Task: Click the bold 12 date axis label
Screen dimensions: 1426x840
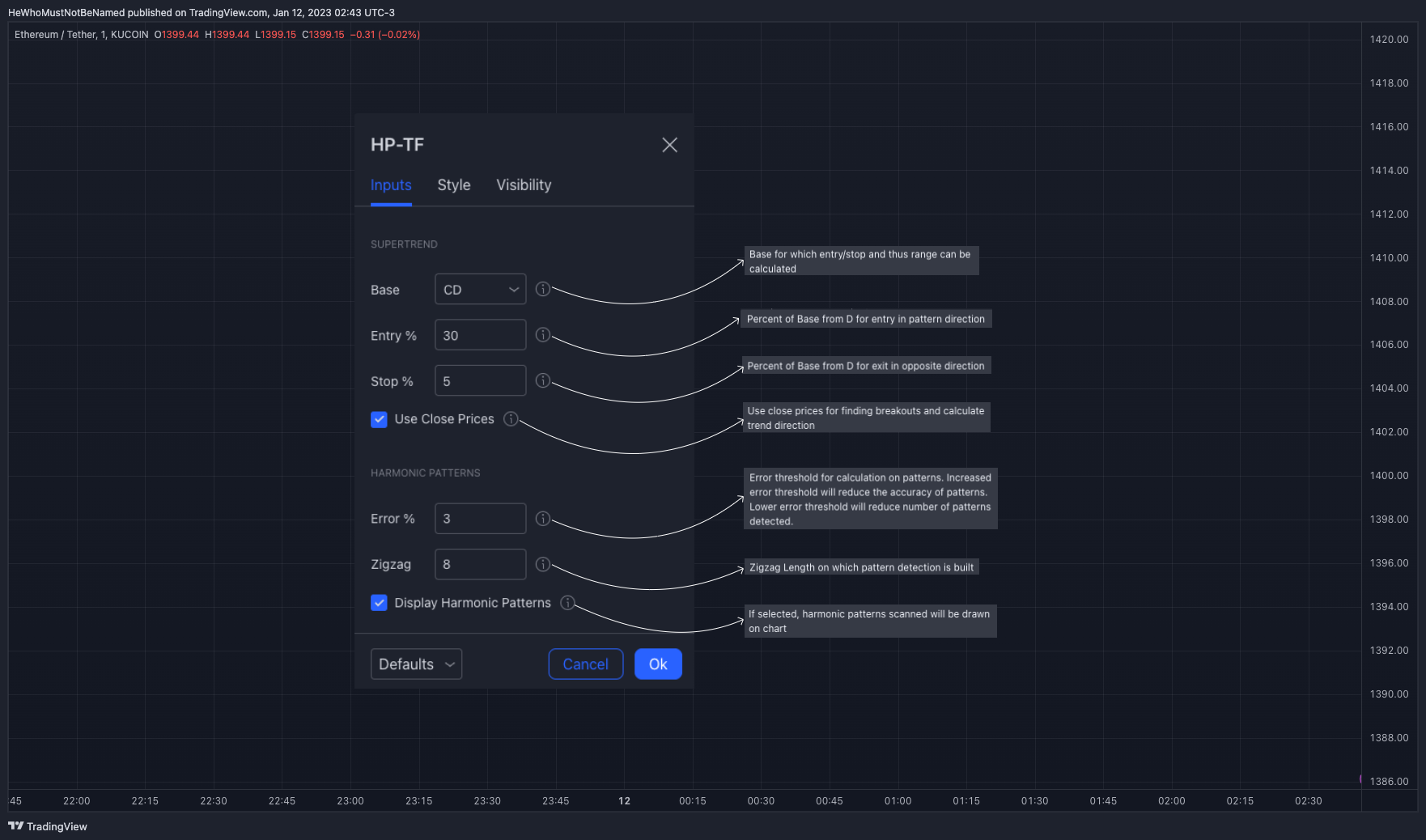Action: pyautogui.click(x=624, y=801)
